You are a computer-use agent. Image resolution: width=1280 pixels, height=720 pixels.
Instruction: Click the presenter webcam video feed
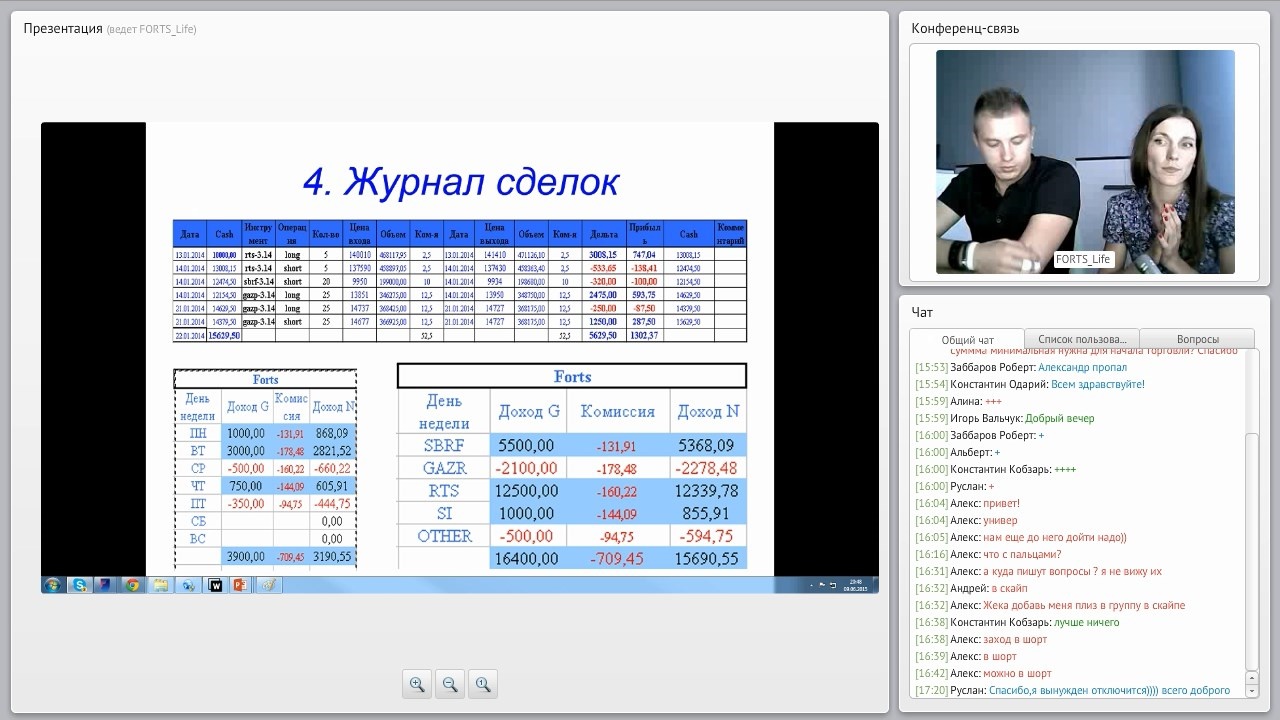(x=1085, y=160)
